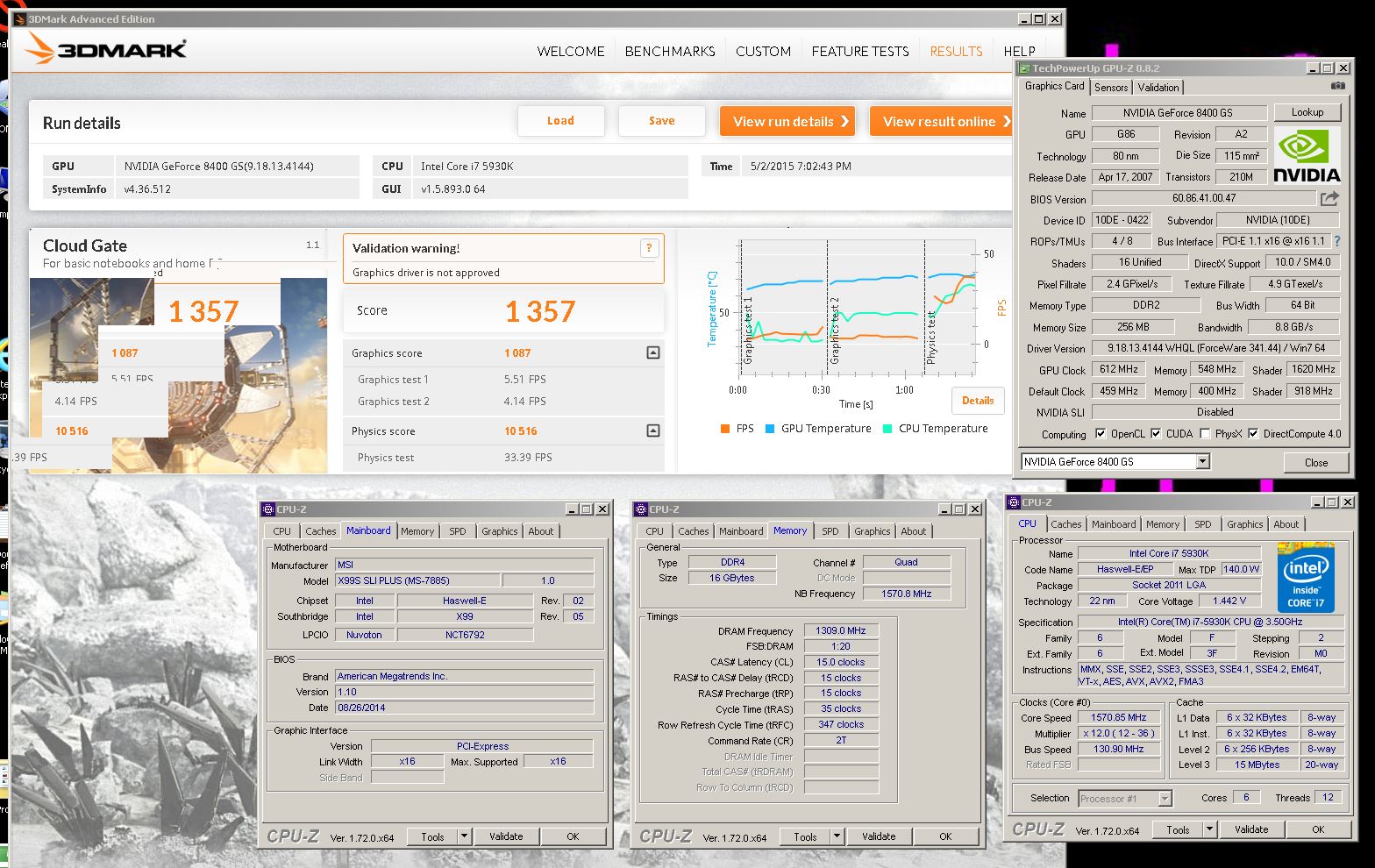
Task: Open Tools dropdown arrow in CPU-Z Memory window
Action: pyautogui.click(x=837, y=836)
